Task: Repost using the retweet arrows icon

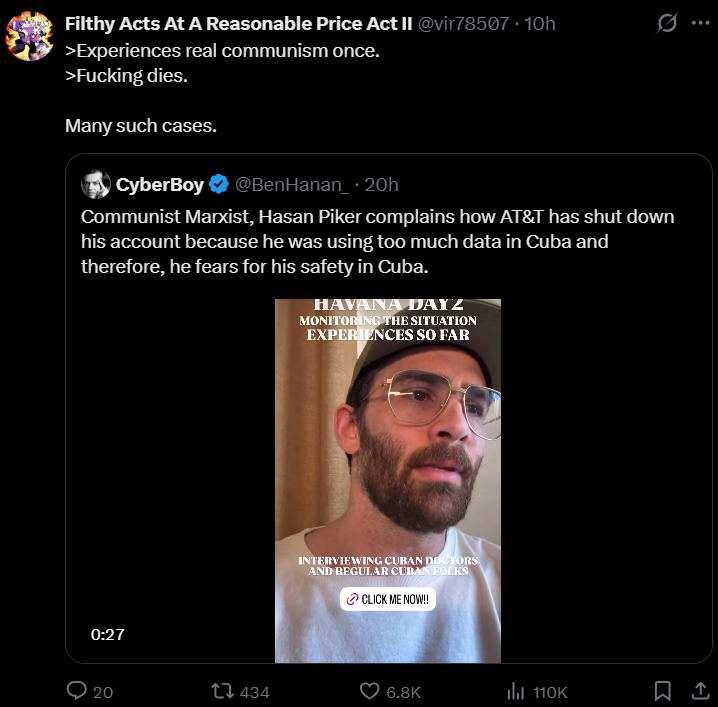Action: point(226,691)
